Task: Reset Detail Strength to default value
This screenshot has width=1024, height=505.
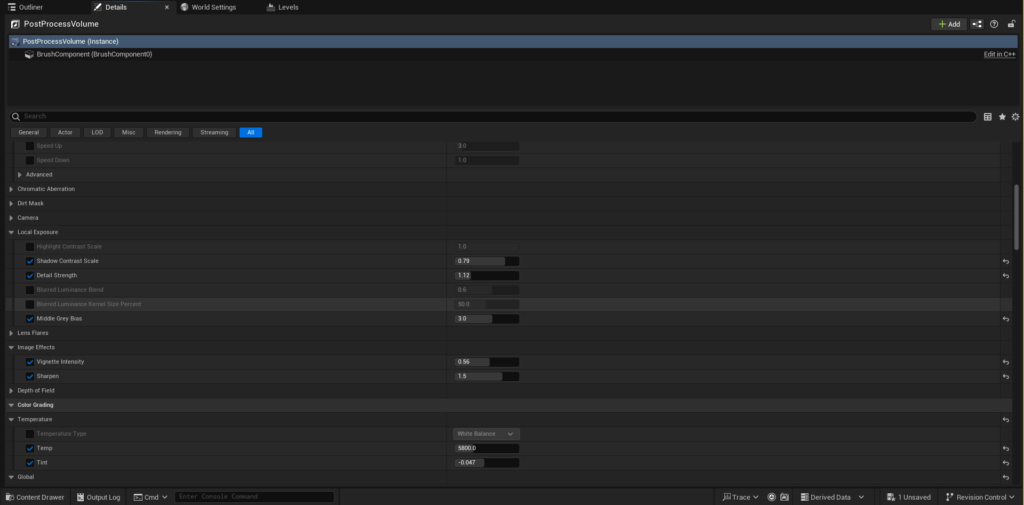Action: (x=1006, y=276)
